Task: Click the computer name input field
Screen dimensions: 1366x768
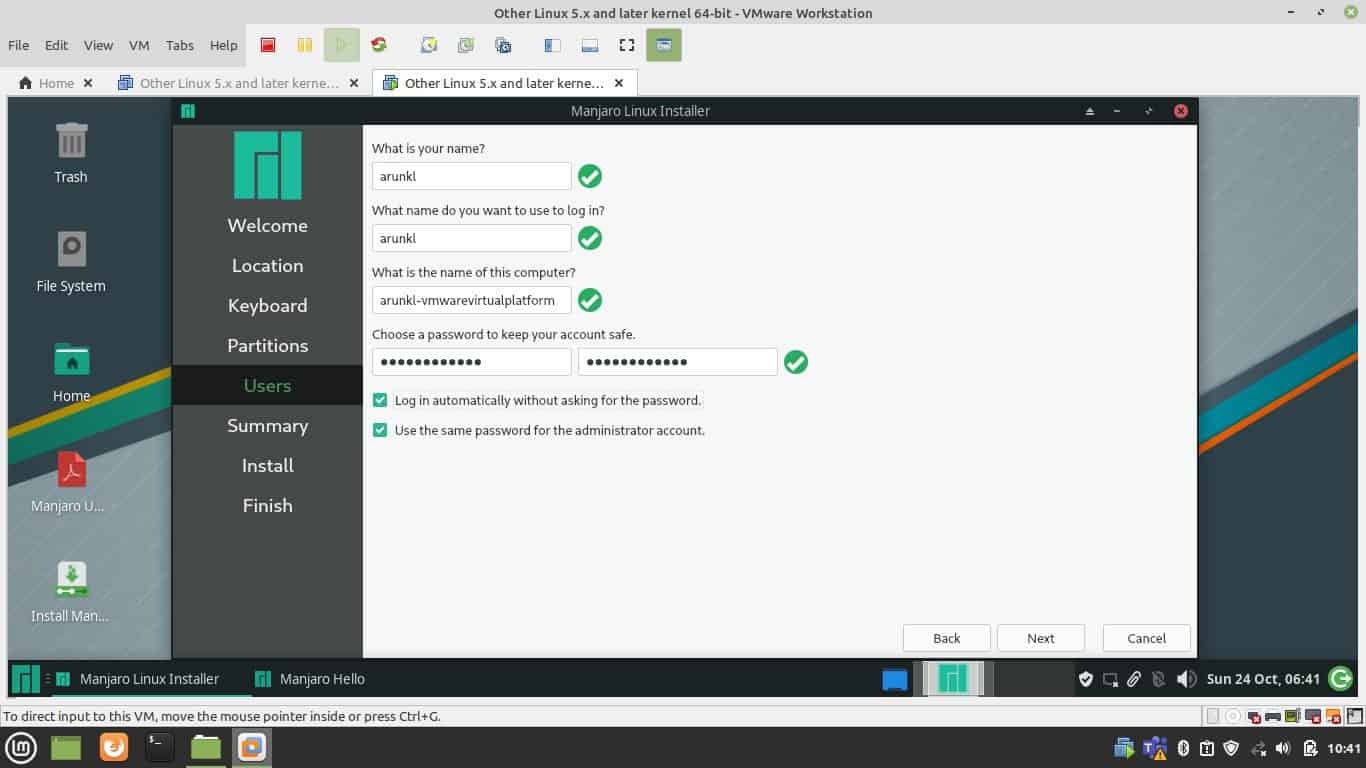Action: [x=471, y=300]
